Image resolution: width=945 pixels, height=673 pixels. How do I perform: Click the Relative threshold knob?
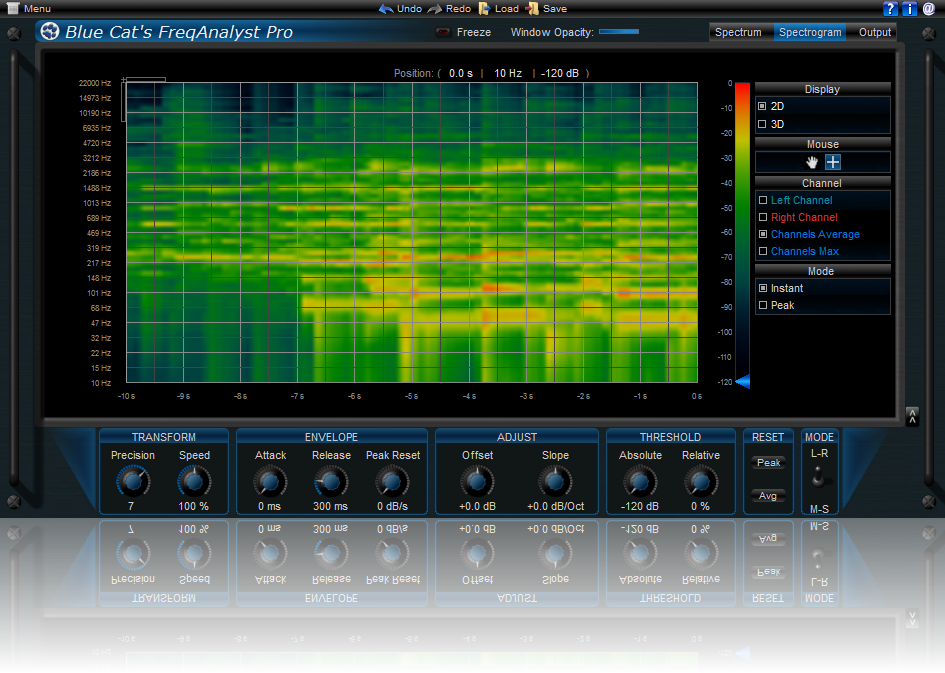click(700, 481)
